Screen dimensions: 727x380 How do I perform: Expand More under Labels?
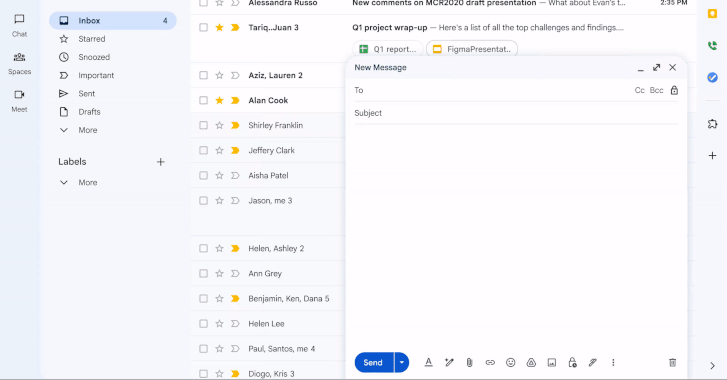click(88, 183)
